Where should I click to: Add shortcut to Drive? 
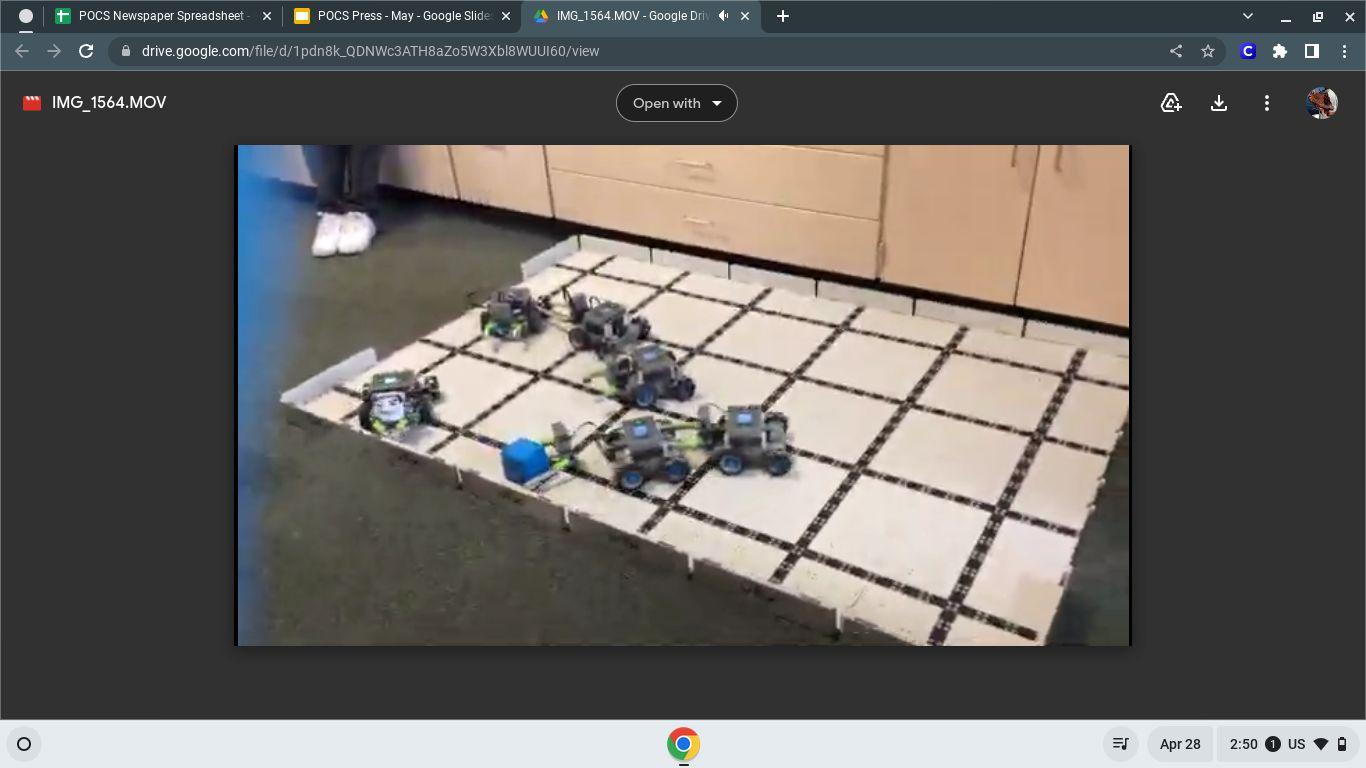tap(1171, 103)
